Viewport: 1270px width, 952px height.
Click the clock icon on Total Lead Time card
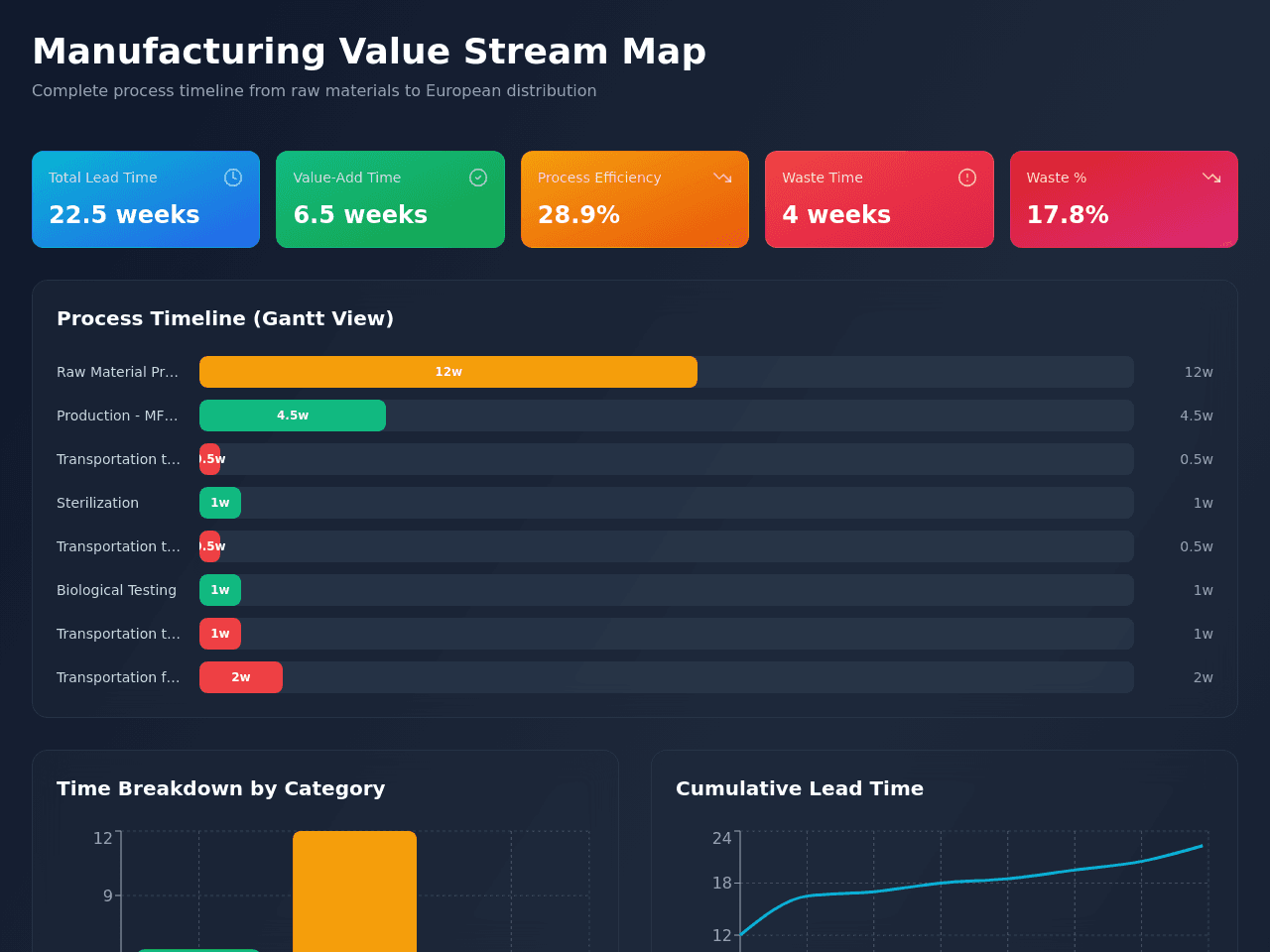pos(233,178)
